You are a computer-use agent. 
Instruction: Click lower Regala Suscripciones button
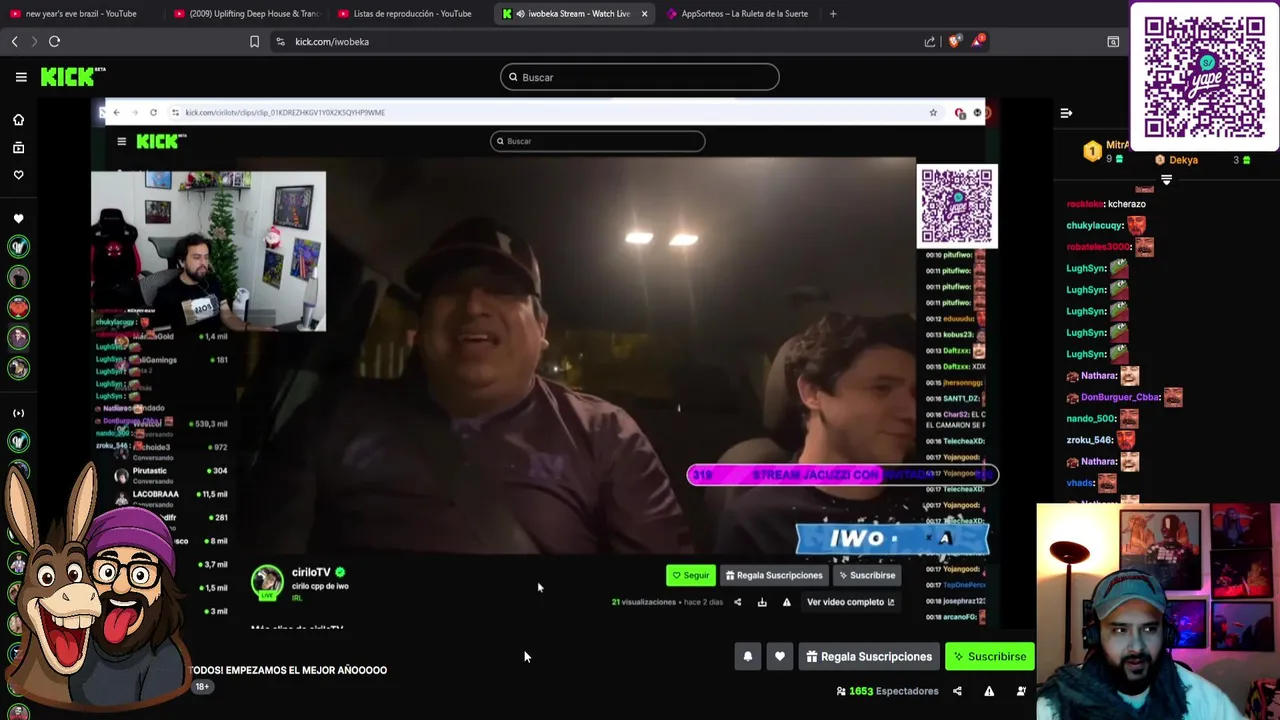coord(869,657)
